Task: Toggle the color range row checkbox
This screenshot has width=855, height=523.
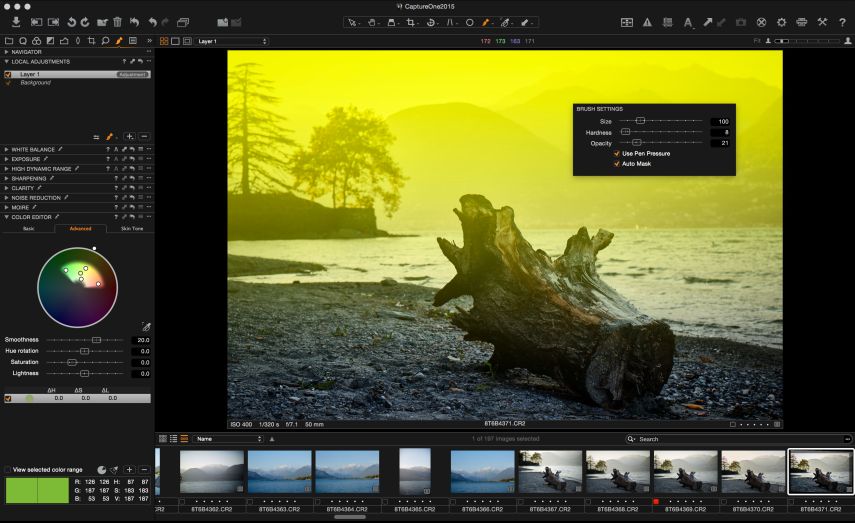Action: tap(8, 399)
